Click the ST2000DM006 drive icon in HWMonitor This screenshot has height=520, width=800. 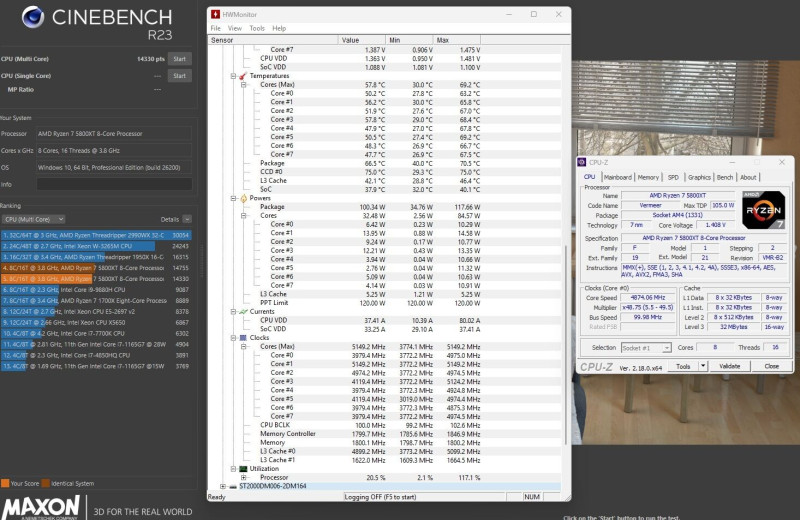(x=233, y=486)
